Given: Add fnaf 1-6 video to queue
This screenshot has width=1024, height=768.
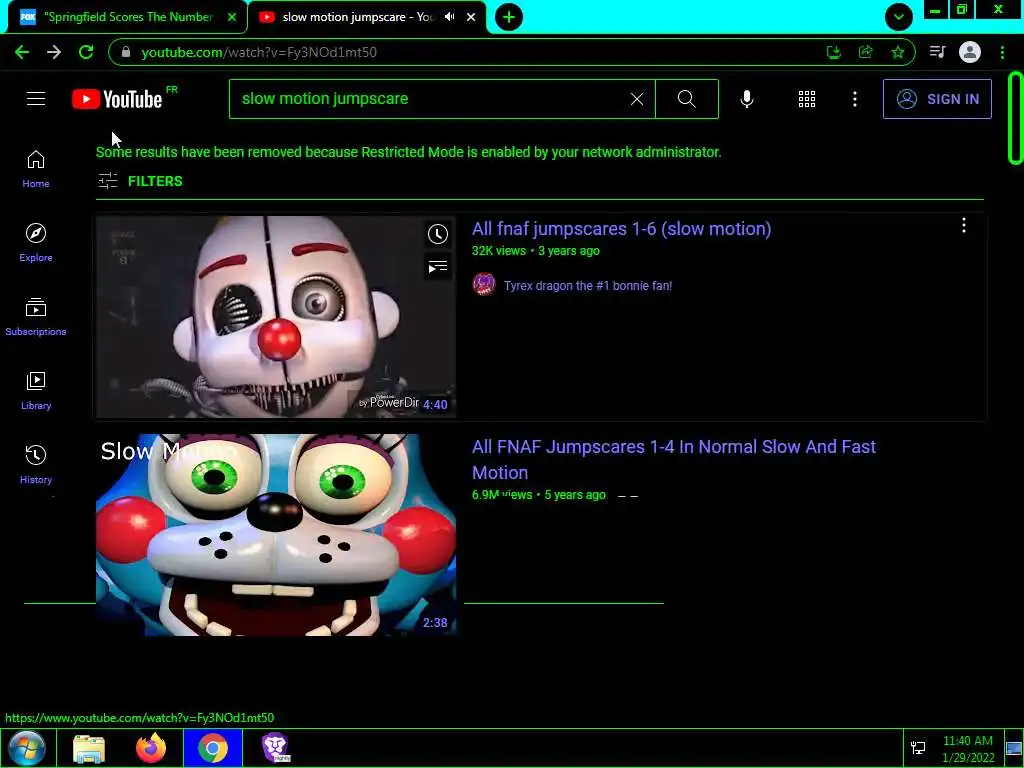Looking at the screenshot, I should tap(438, 267).
